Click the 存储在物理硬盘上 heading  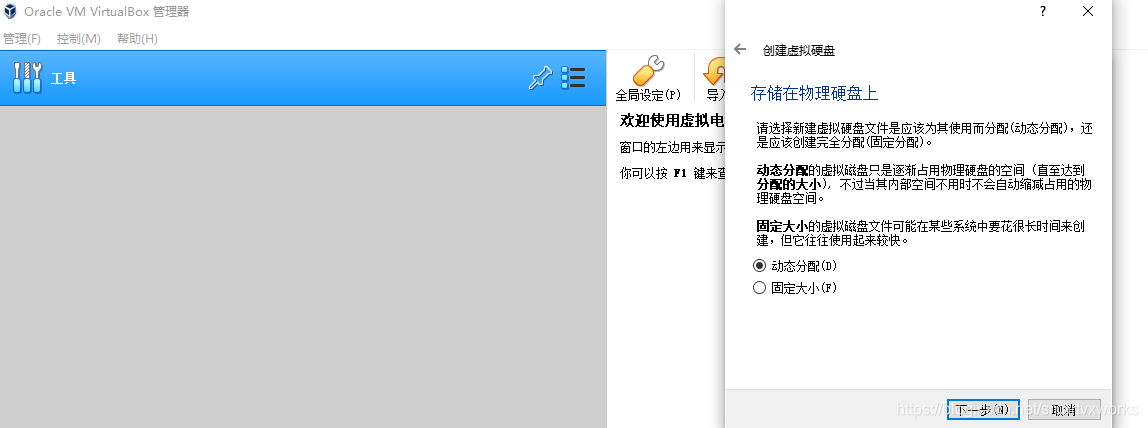pos(814,93)
